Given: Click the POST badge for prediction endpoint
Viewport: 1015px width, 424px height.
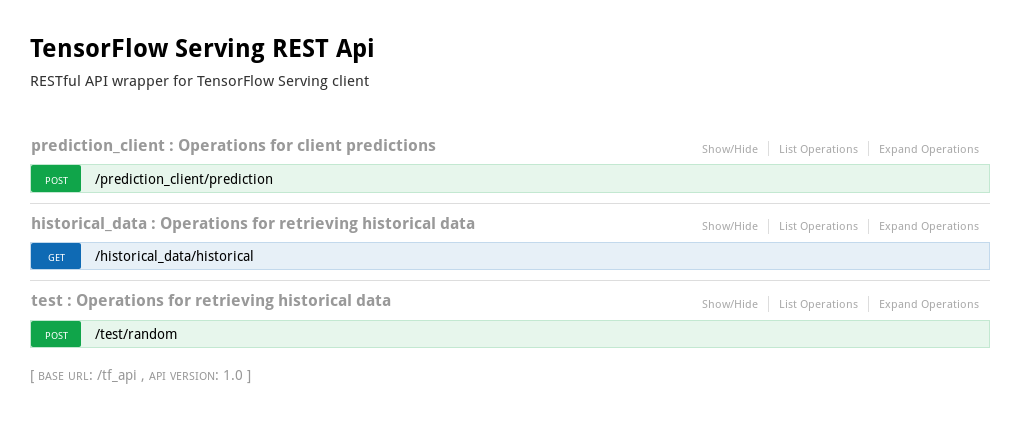Looking at the screenshot, I should [56, 179].
